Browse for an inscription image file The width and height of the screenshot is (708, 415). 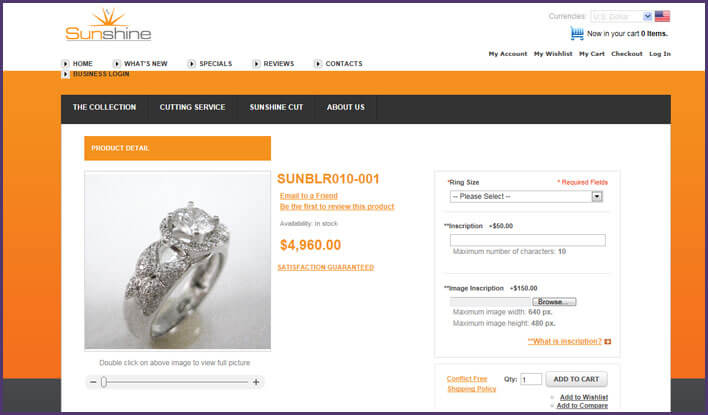[554, 302]
